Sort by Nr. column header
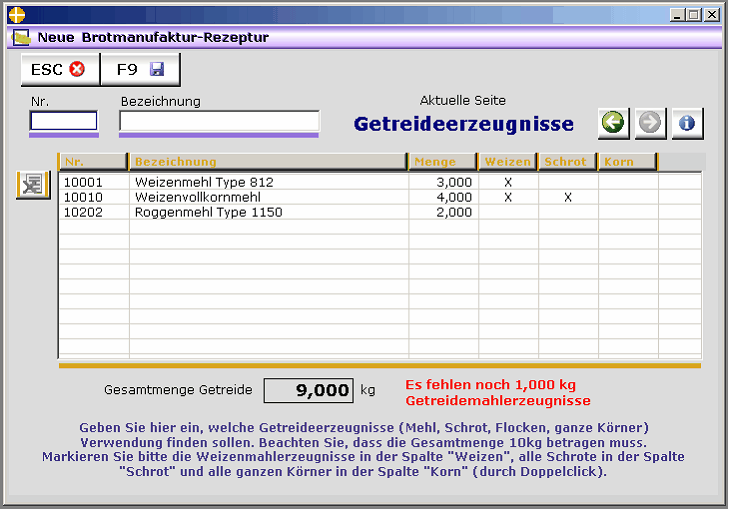This screenshot has height=510, width=729. (x=93, y=162)
